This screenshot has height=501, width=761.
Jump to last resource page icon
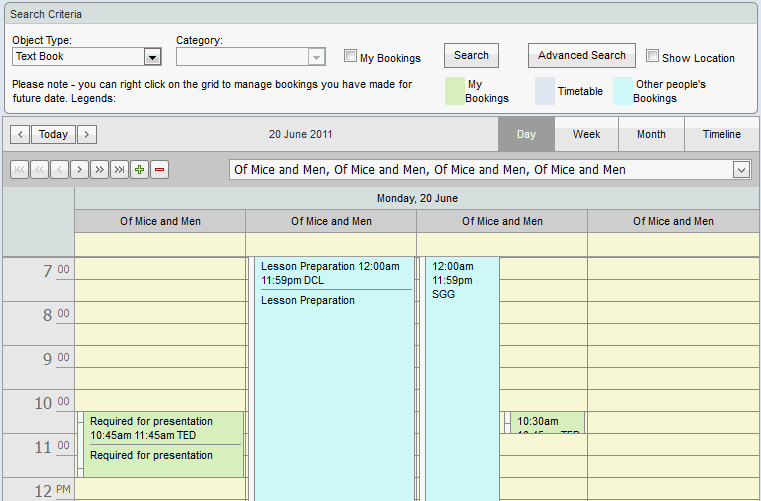[x=119, y=170]
